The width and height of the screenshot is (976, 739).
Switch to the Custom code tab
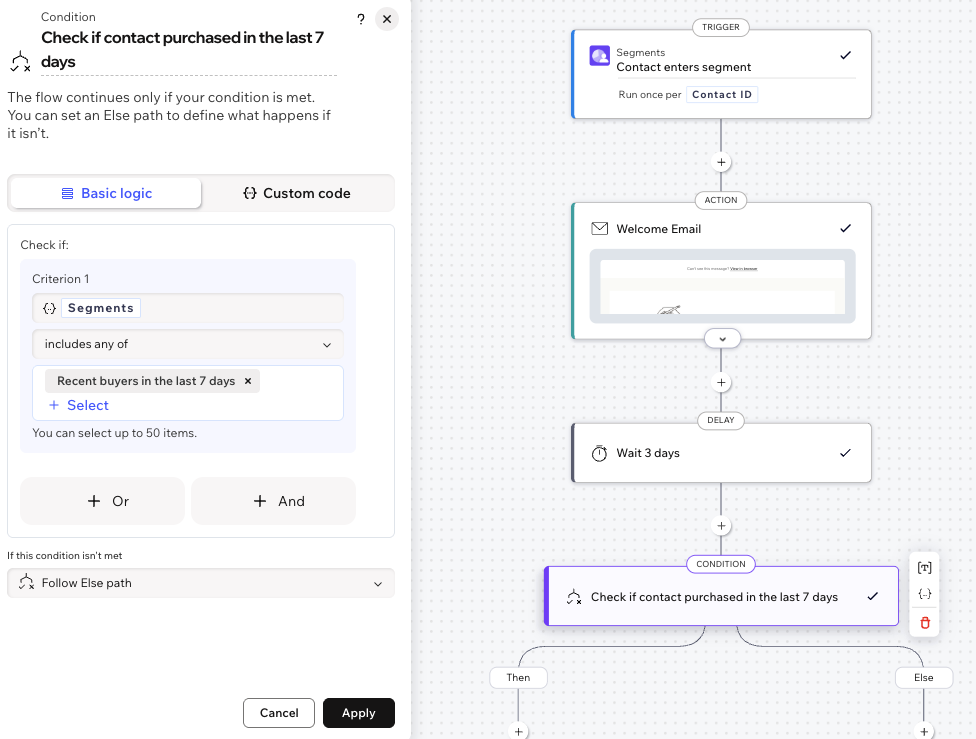pyautogui.click(x=297, y=194)
